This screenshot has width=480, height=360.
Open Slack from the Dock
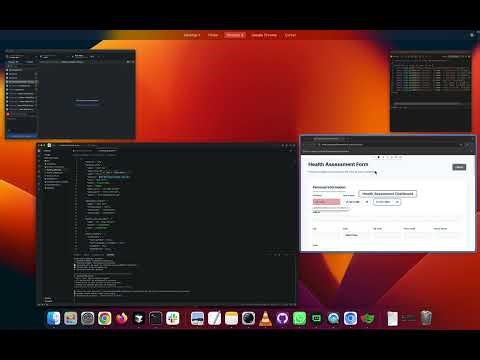(173, 318)
